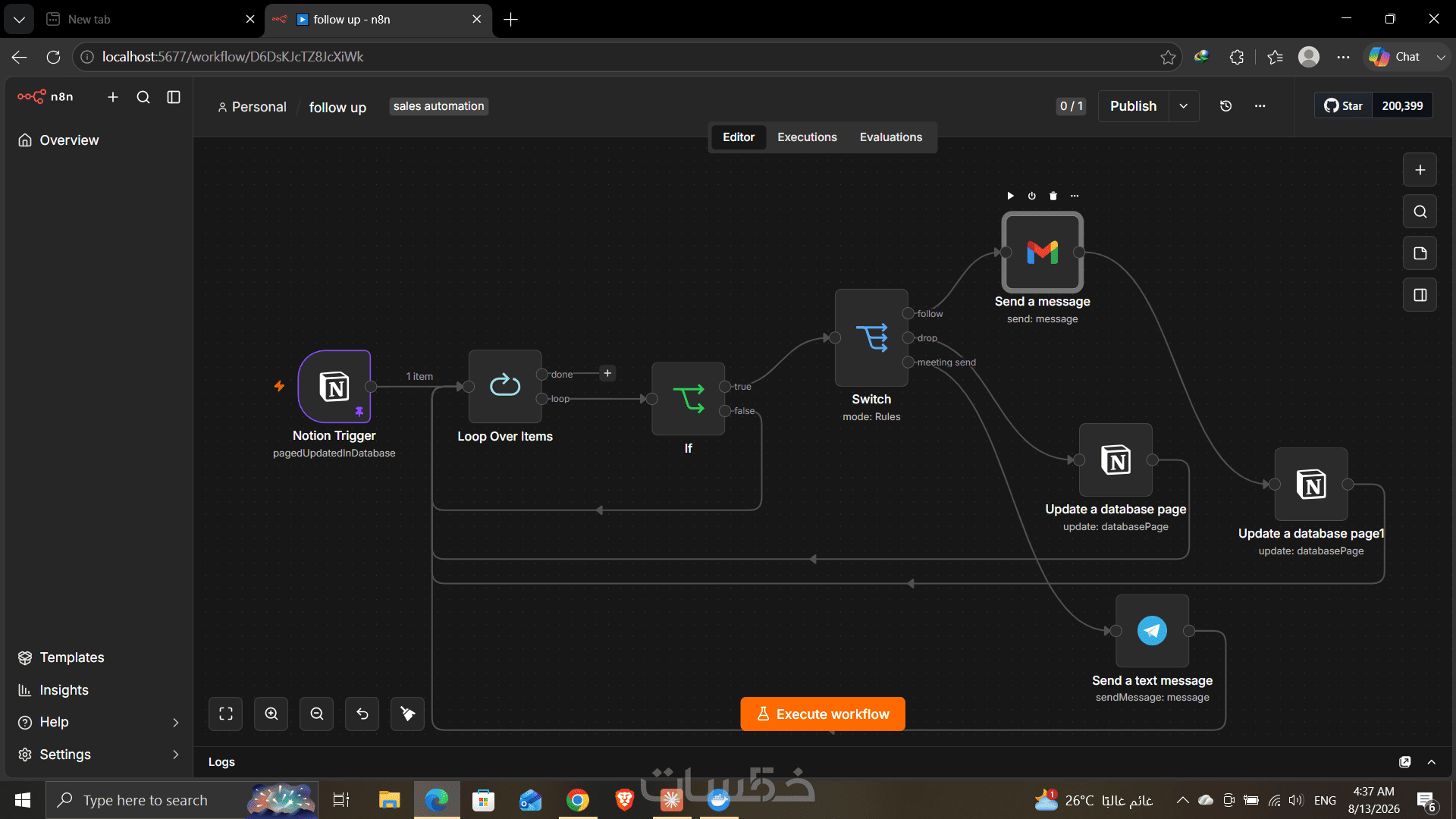Add a node to the Loop done output
The height and width of the screenshot is (819, 1456).
click(x=607, y=373)
